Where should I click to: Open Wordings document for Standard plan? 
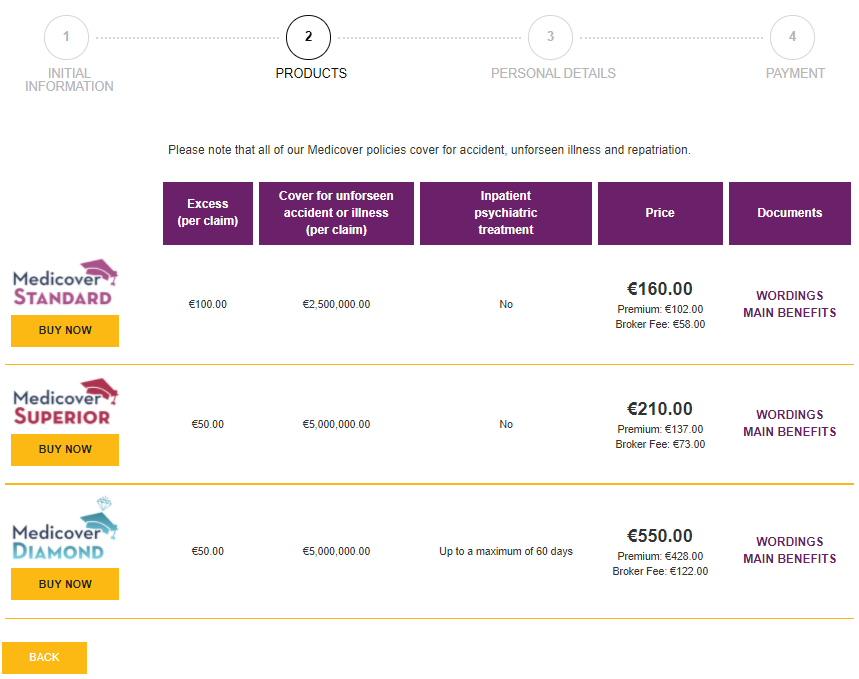coord(790,296)
